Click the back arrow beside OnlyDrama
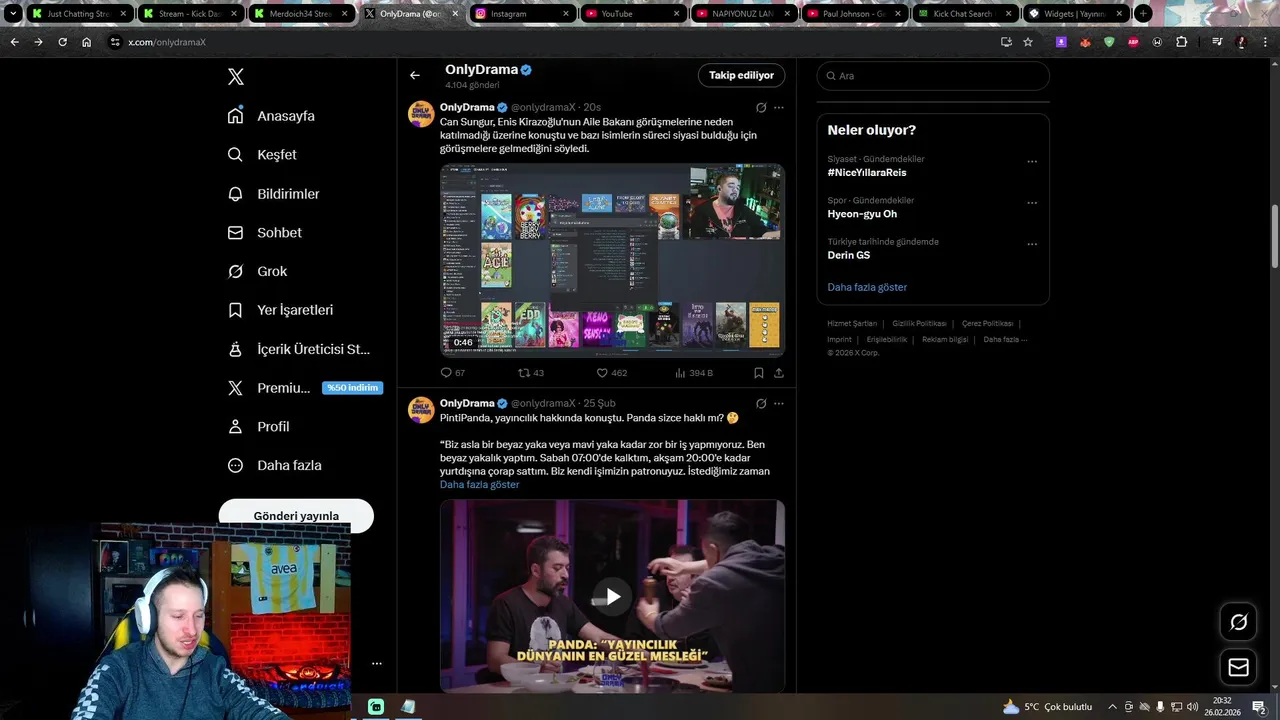This screenshot has height=720, width=1280. [415, 75]
